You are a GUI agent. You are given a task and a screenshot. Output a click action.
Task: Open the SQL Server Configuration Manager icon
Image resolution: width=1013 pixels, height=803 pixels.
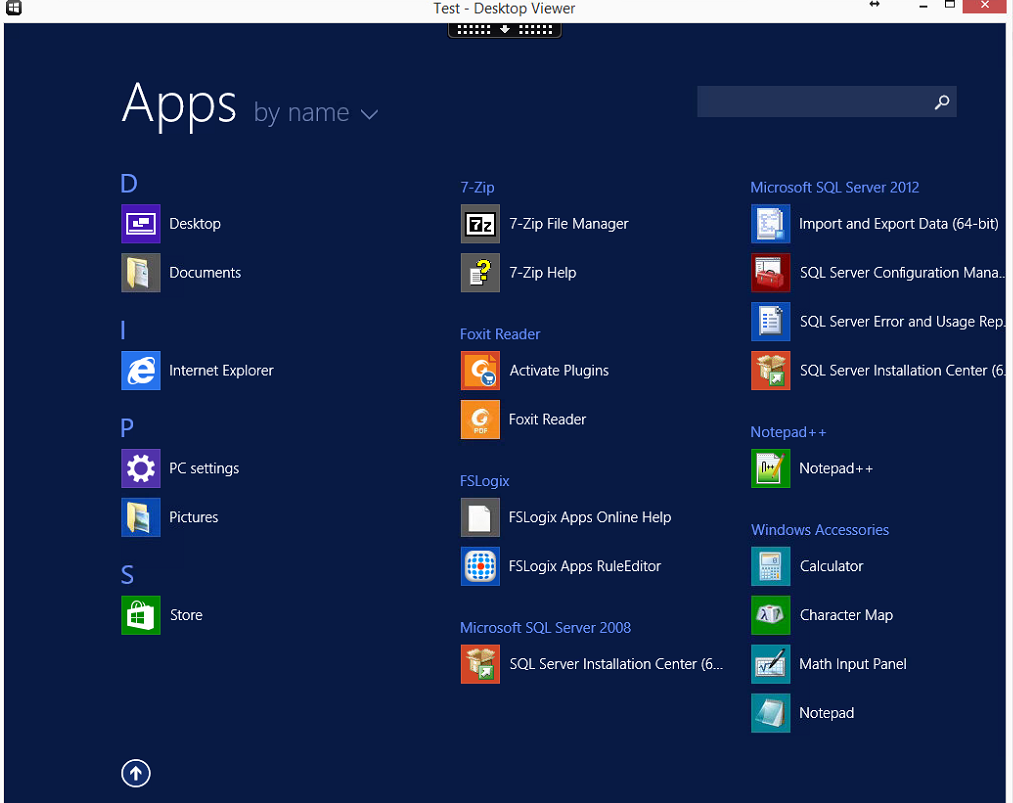[x=771, y=273]
